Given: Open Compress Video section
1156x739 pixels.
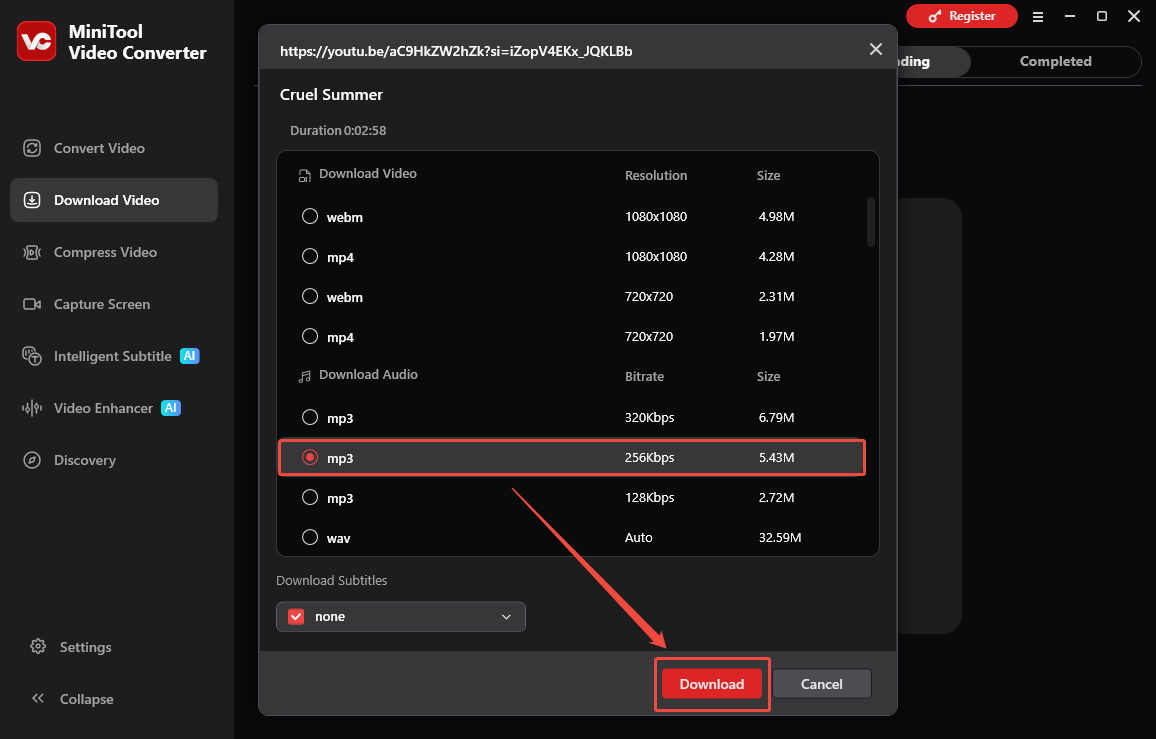Looking at the screenshot, I should [x=114, y=252].
